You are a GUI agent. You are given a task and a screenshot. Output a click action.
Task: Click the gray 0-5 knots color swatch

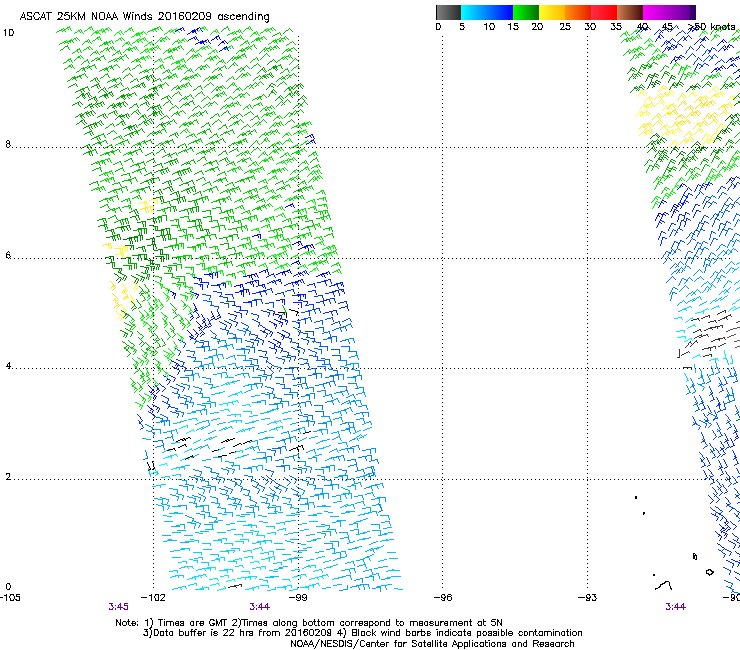(x=448, y=12)
